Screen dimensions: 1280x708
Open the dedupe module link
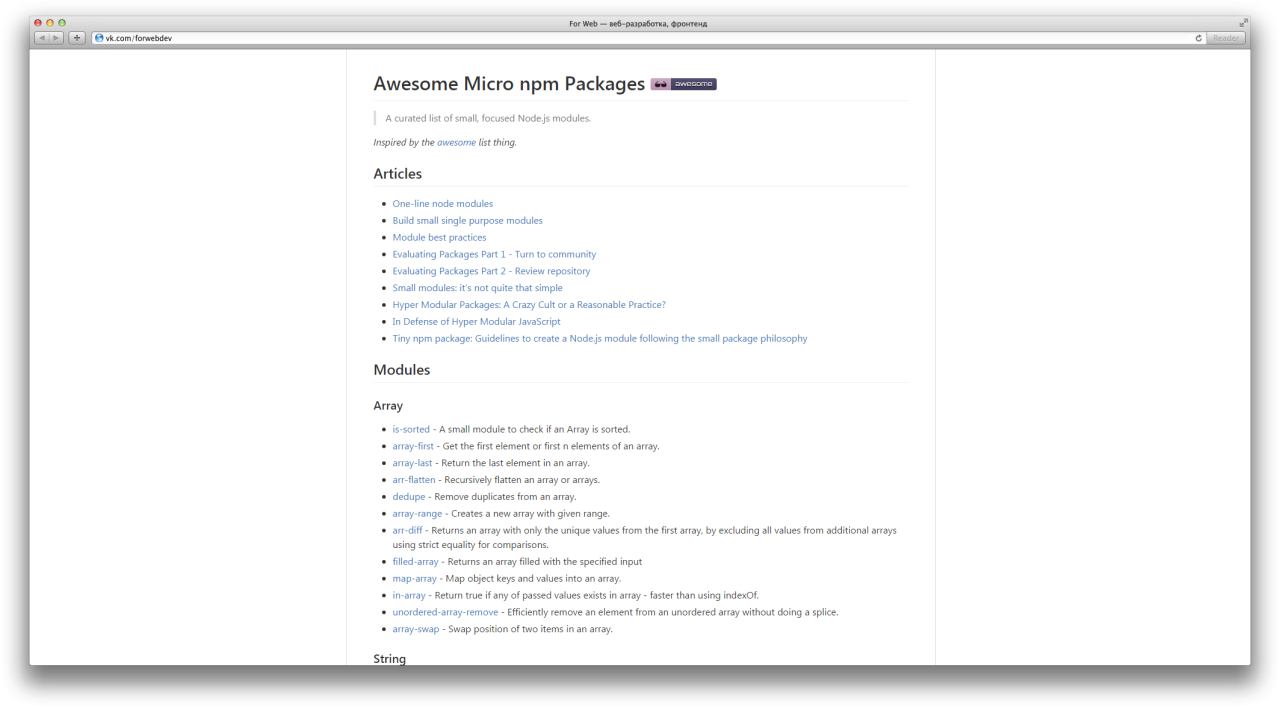[408, 496]
